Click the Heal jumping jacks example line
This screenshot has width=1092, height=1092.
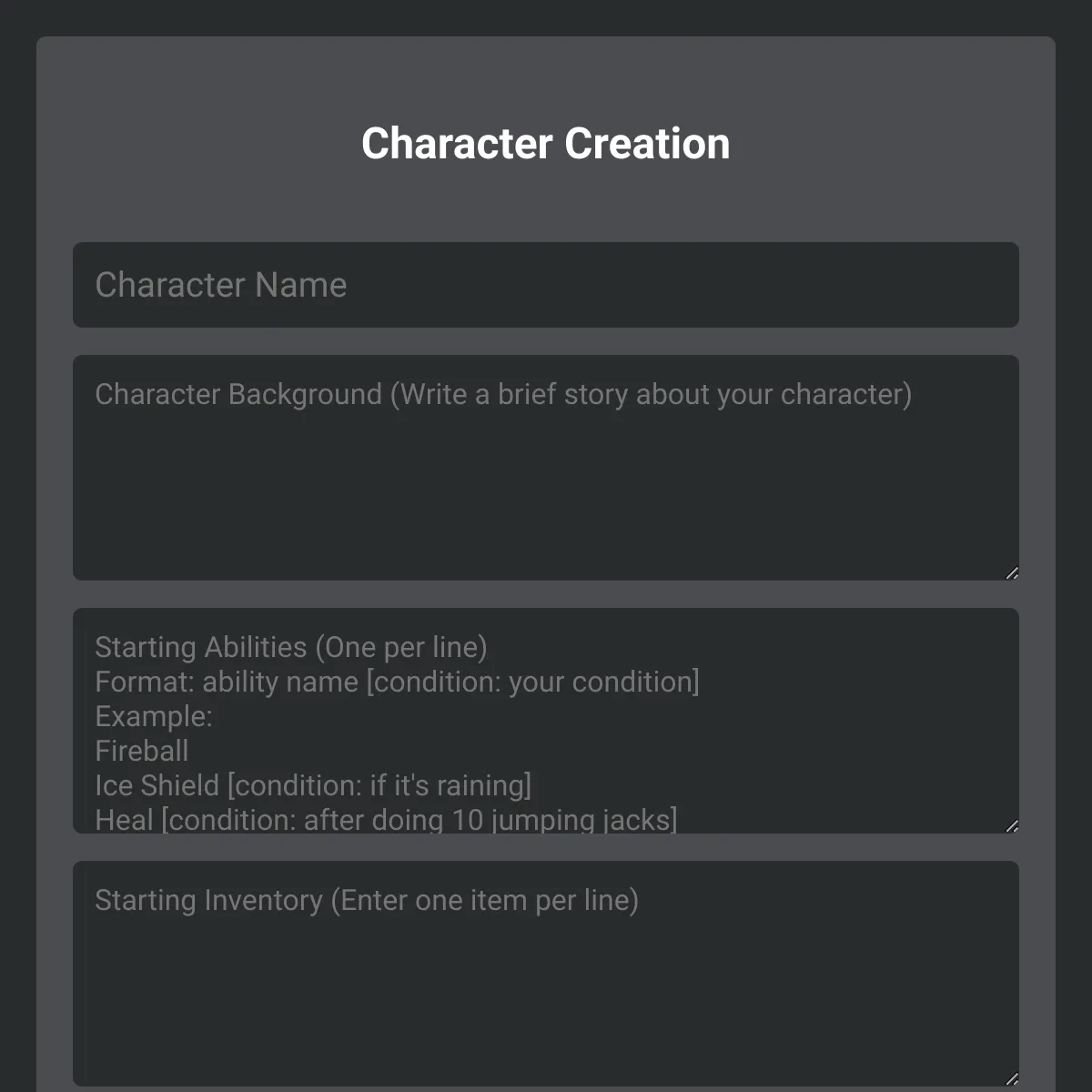coord(386,819)
